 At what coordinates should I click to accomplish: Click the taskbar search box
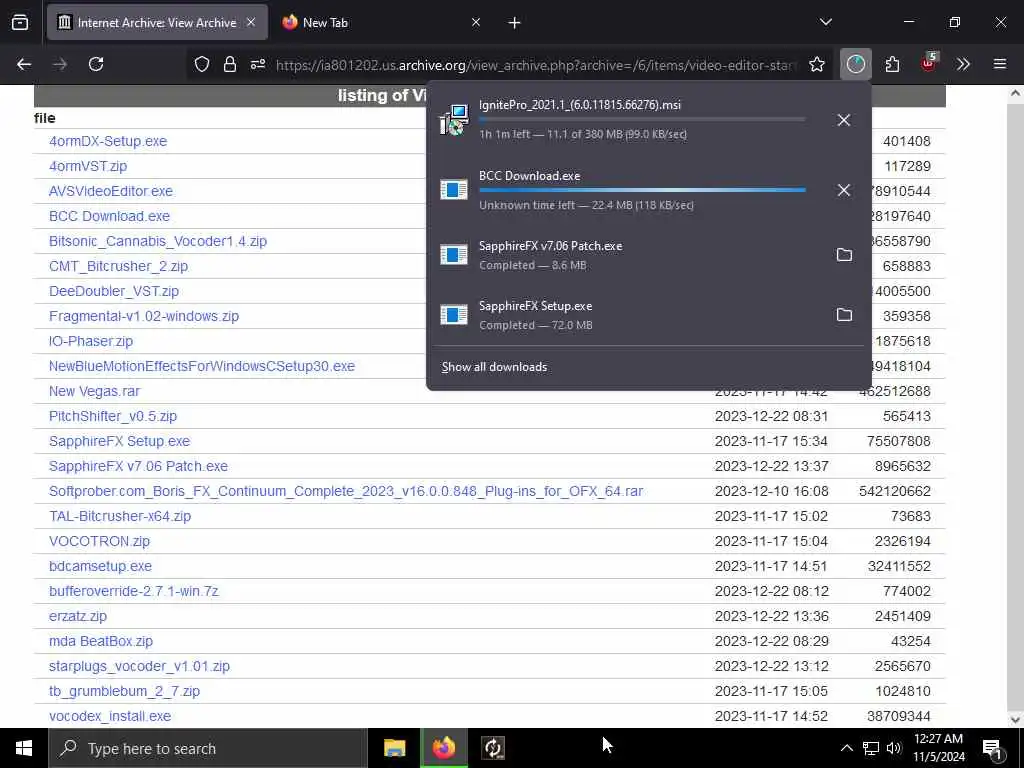point(208,748)
